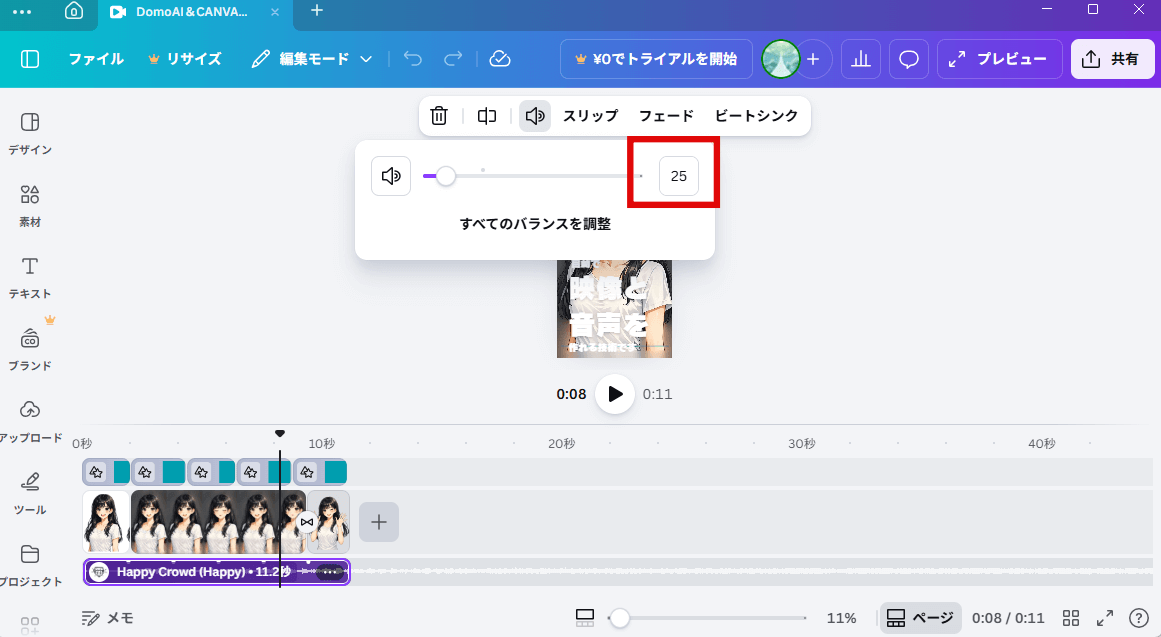This screenshot has height=637, width=1161.
Task: Select the volume icon in the floating toolbar
Action: pos(534,116)
